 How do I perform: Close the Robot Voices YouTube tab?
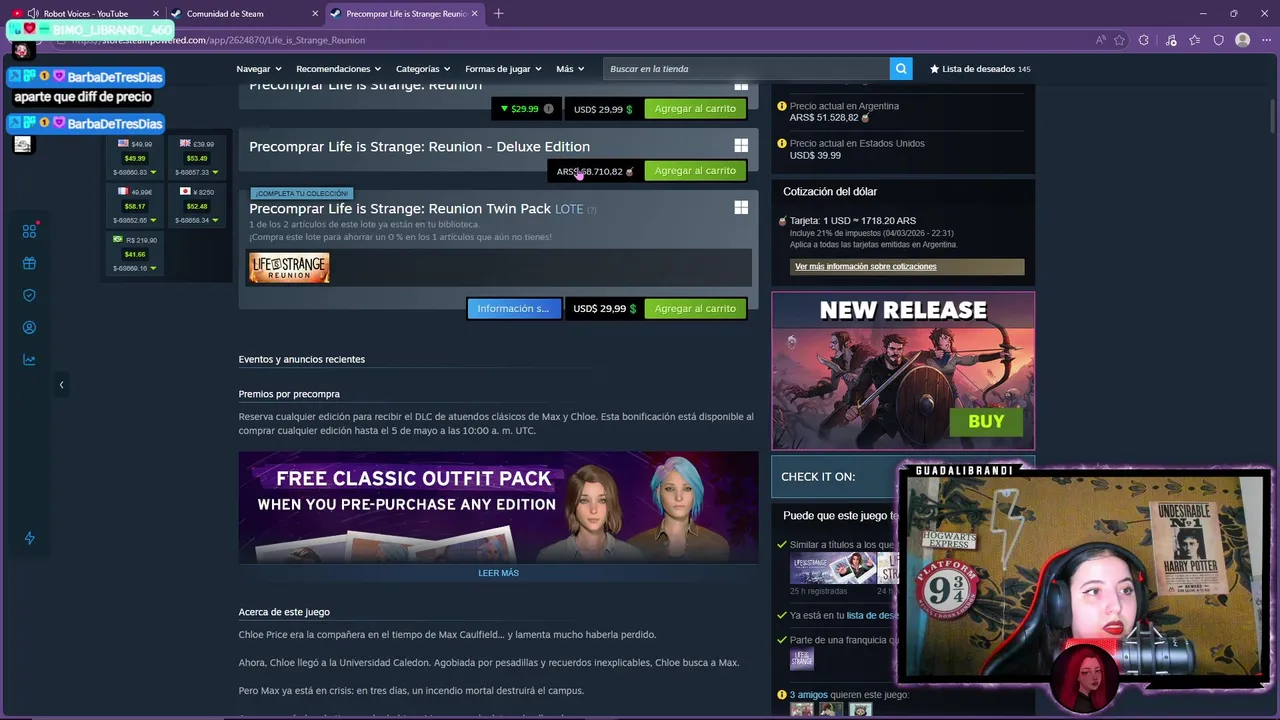click(155, 14)
